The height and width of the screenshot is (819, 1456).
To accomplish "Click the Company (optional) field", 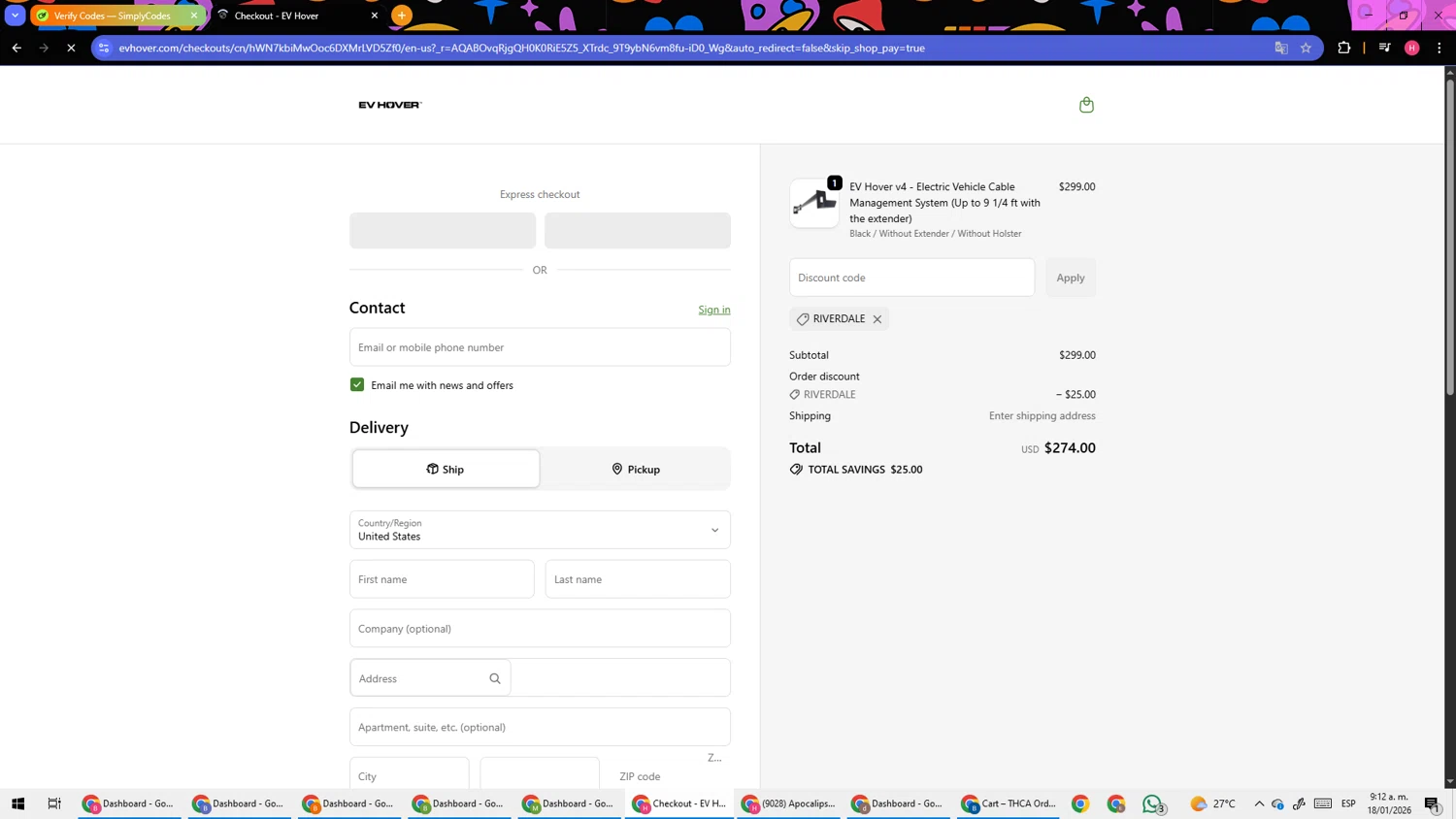I will click(540, 629).
